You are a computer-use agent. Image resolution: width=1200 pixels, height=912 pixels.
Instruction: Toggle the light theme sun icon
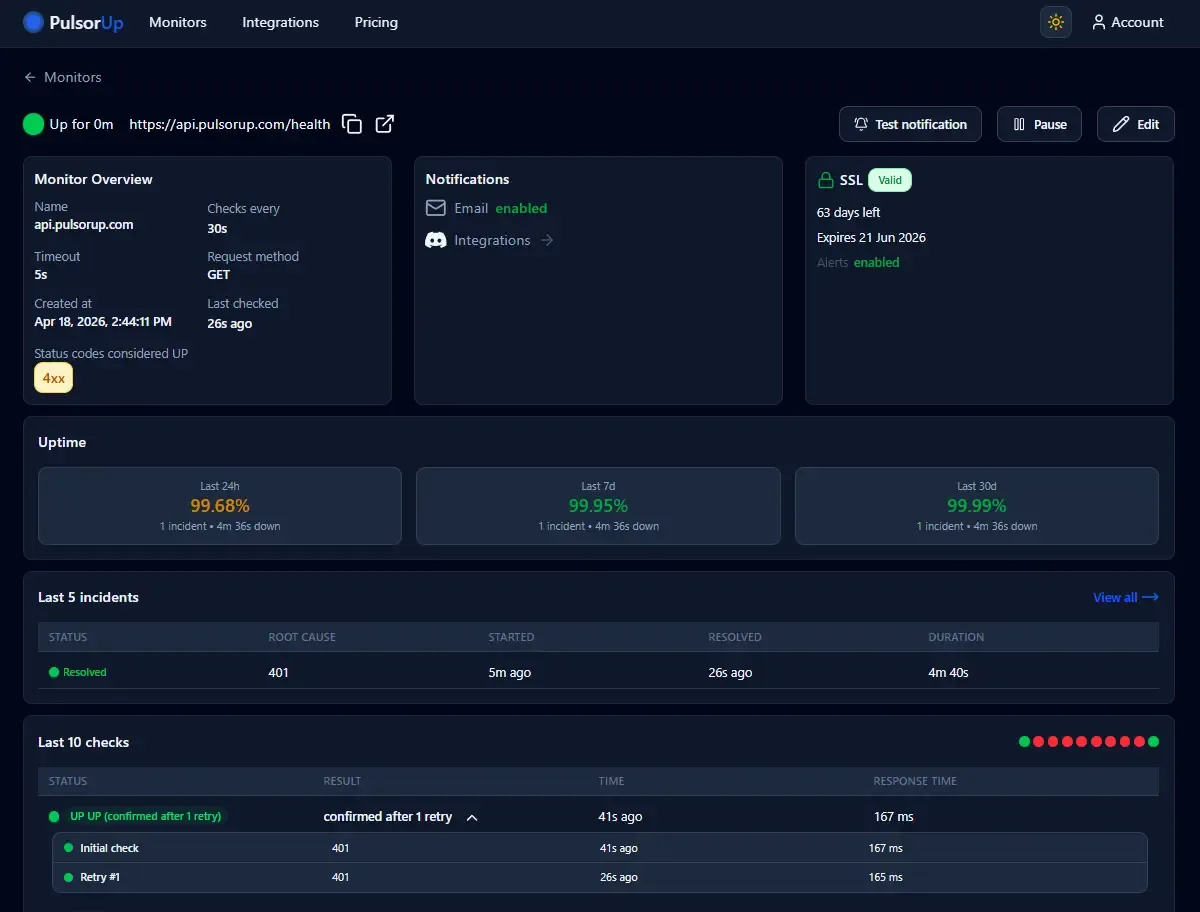[1056, 22]
